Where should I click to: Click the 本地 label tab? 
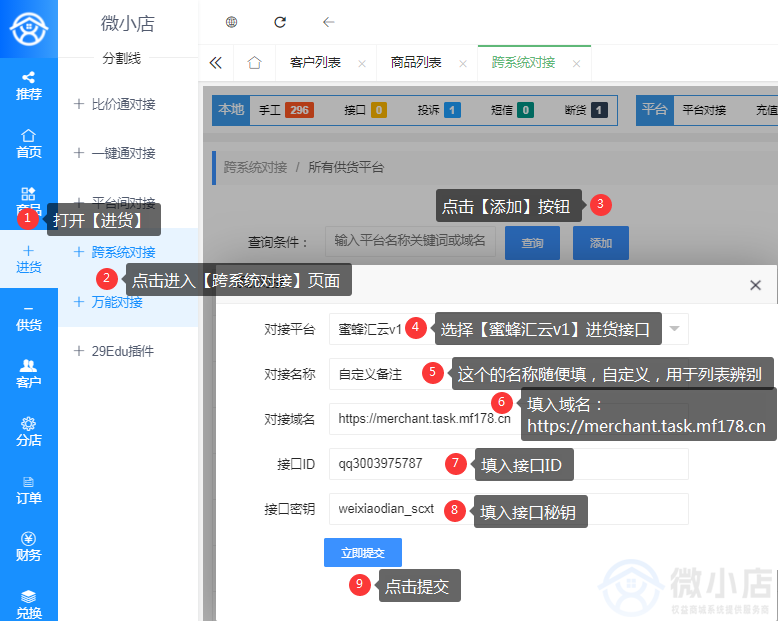(231, 110)
